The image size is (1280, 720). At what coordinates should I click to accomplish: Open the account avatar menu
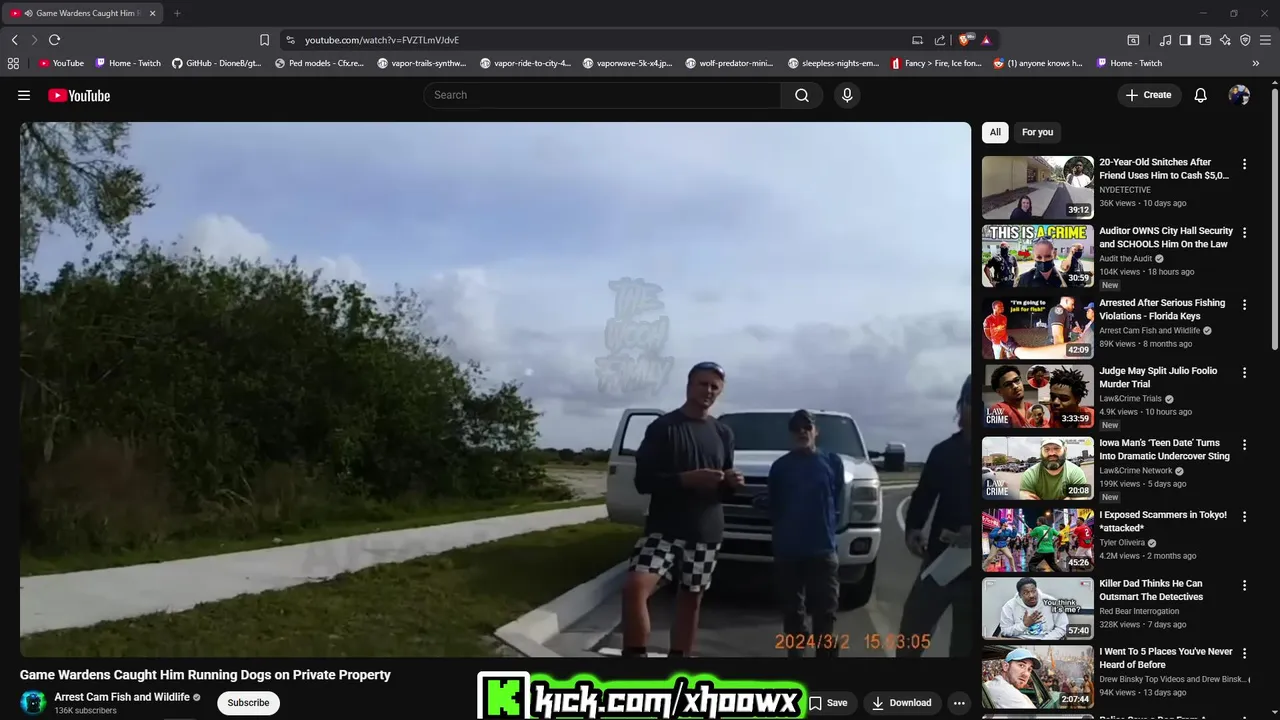click(1239, 95)
